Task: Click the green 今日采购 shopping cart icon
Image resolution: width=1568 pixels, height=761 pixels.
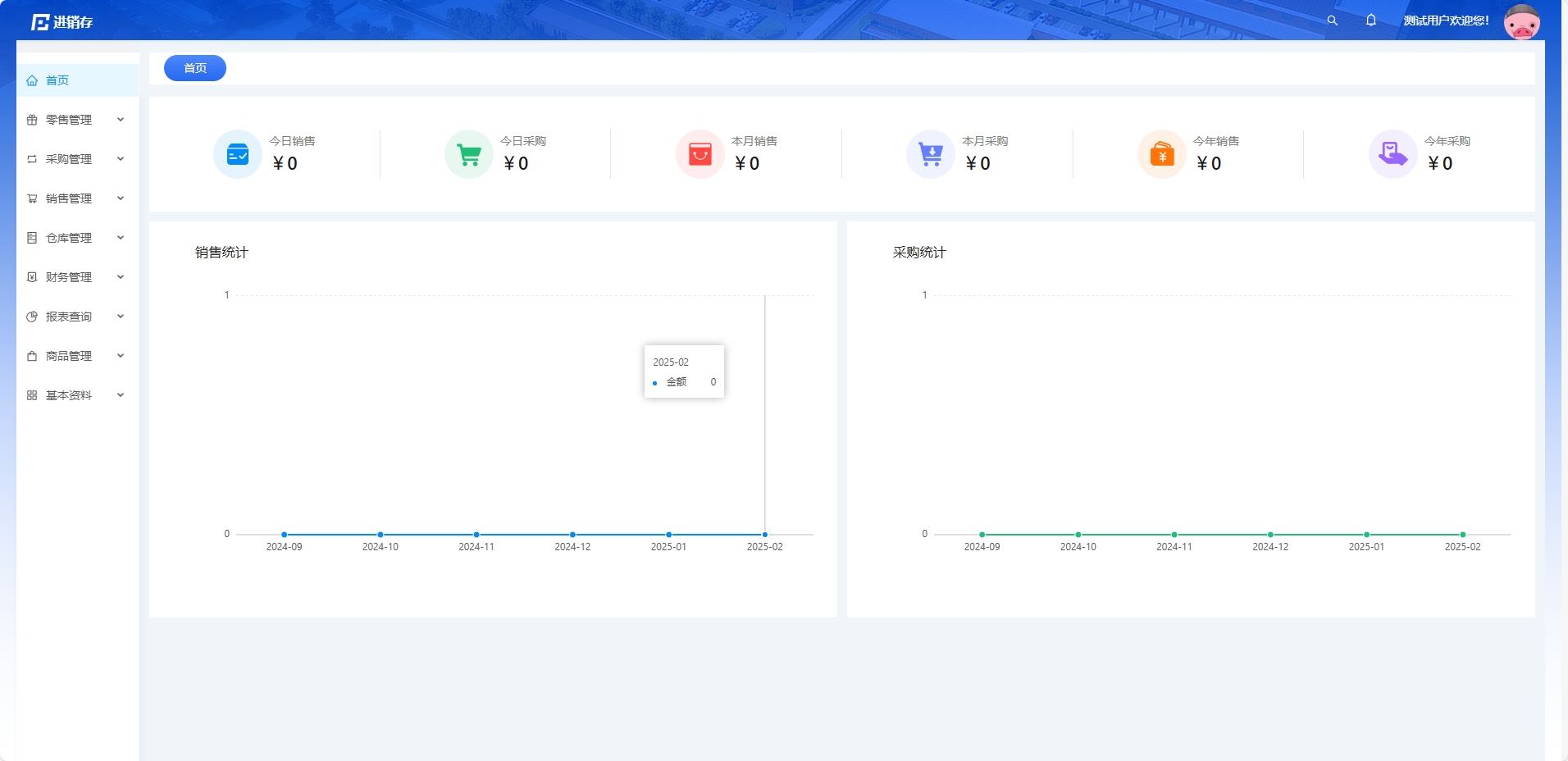Action: (469, 154)
